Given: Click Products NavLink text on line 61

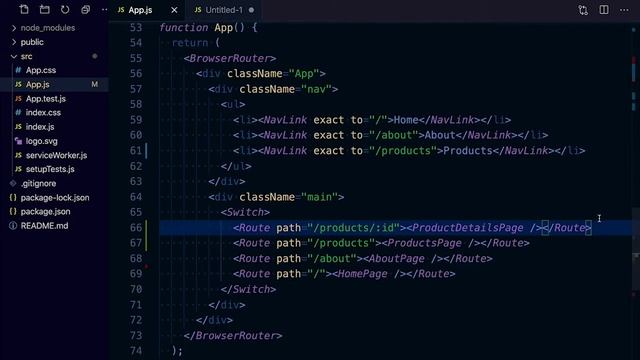Looking at the screenshot, I should (x=468, y=151).
